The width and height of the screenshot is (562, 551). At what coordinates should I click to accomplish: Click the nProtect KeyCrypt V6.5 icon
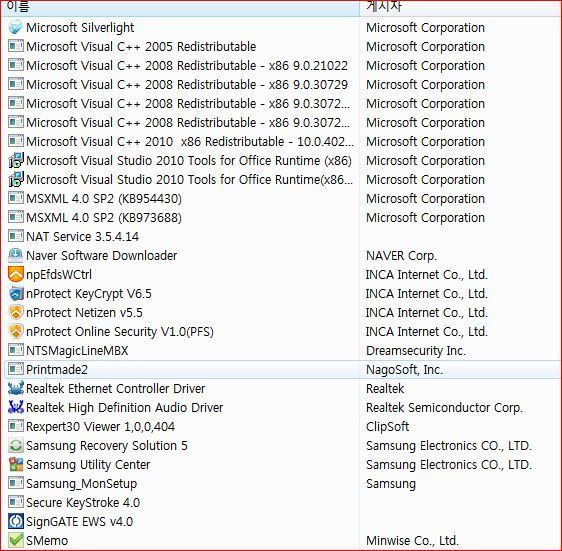click(x=16, y=294)
